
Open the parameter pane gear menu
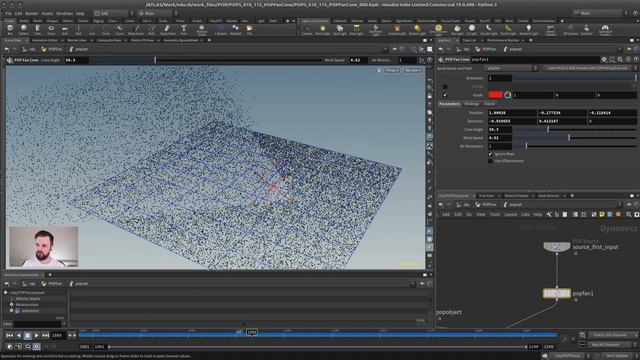click(604, 60)
